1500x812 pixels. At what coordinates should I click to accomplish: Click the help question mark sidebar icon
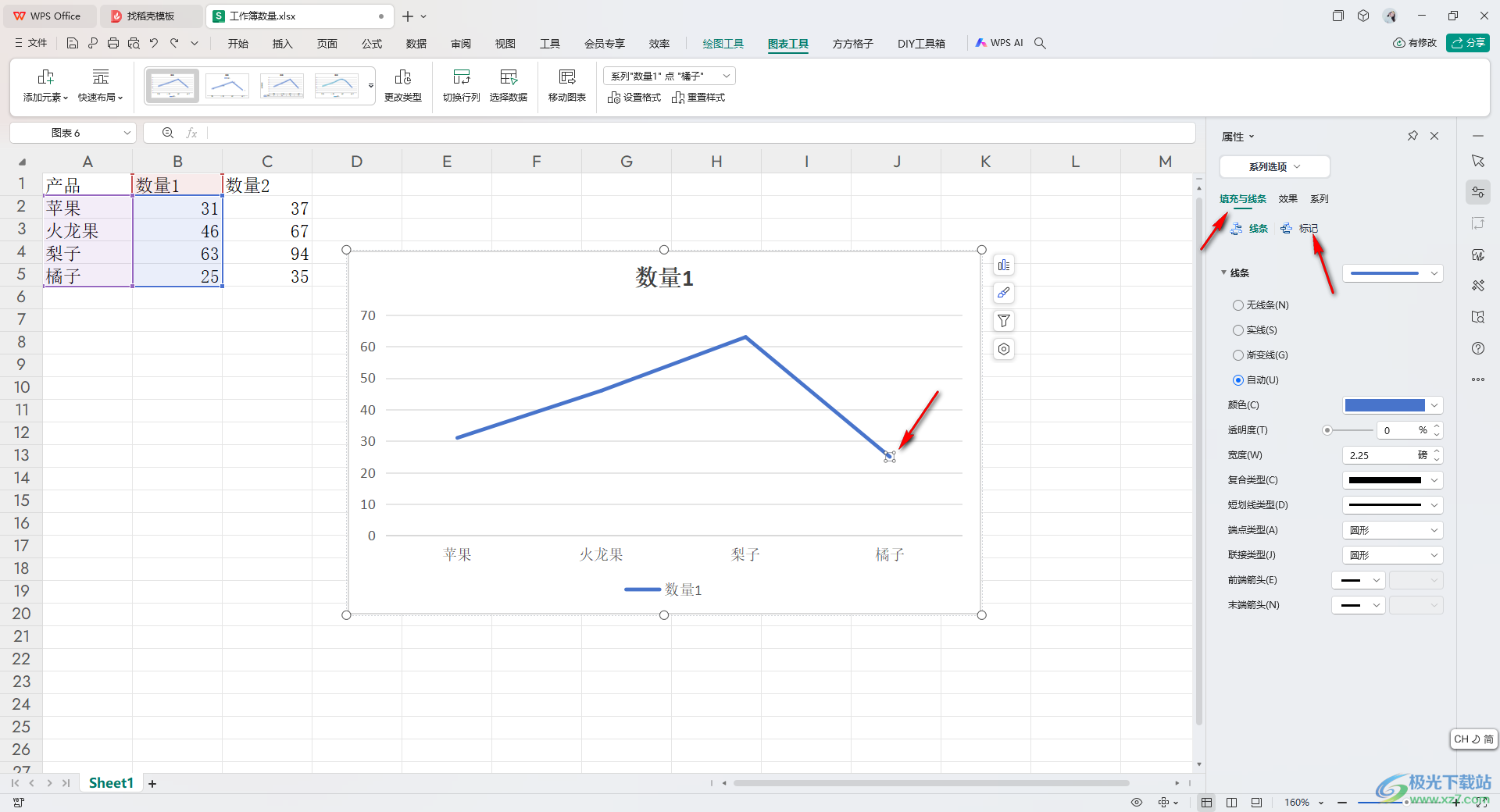pos(1478,348)
